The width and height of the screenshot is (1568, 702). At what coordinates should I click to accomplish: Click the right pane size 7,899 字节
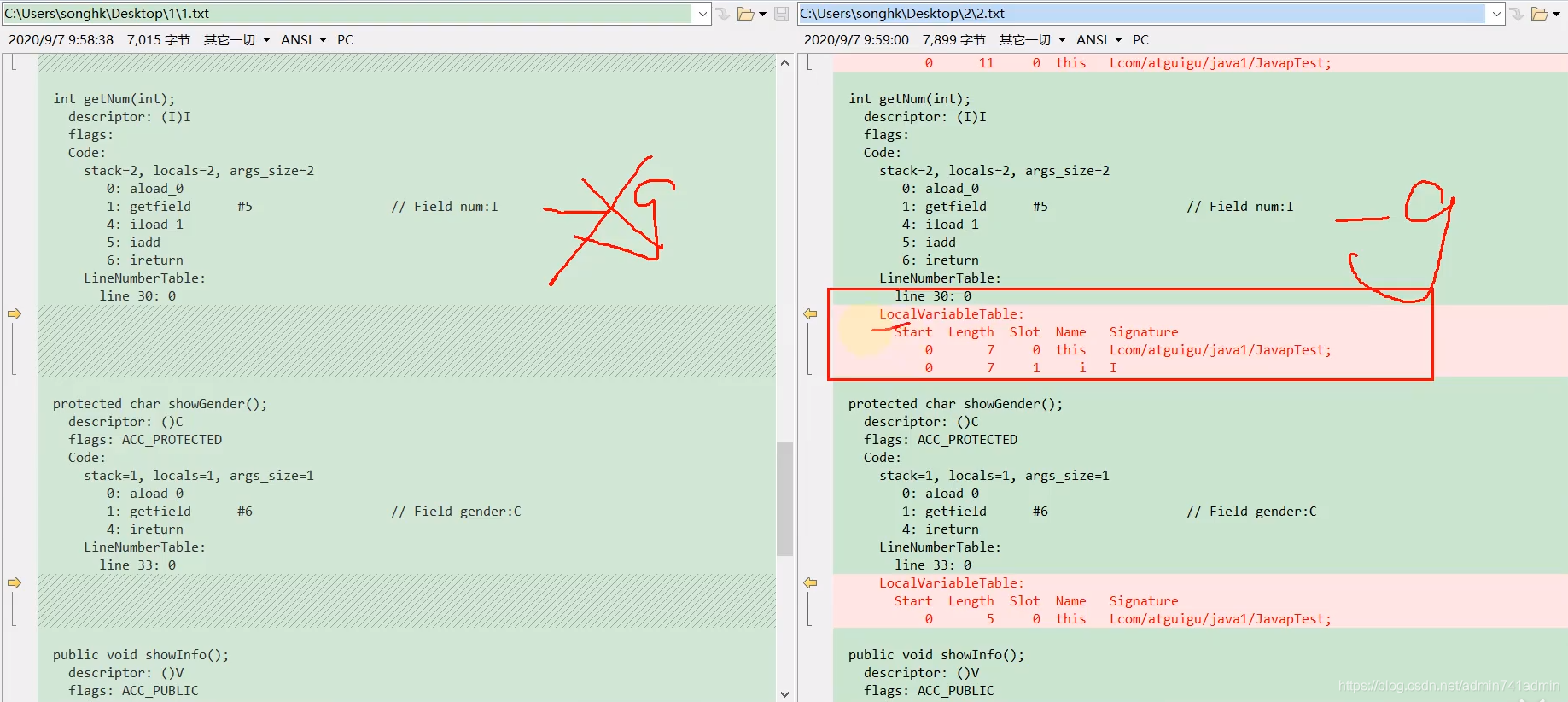tap(953, 39)
